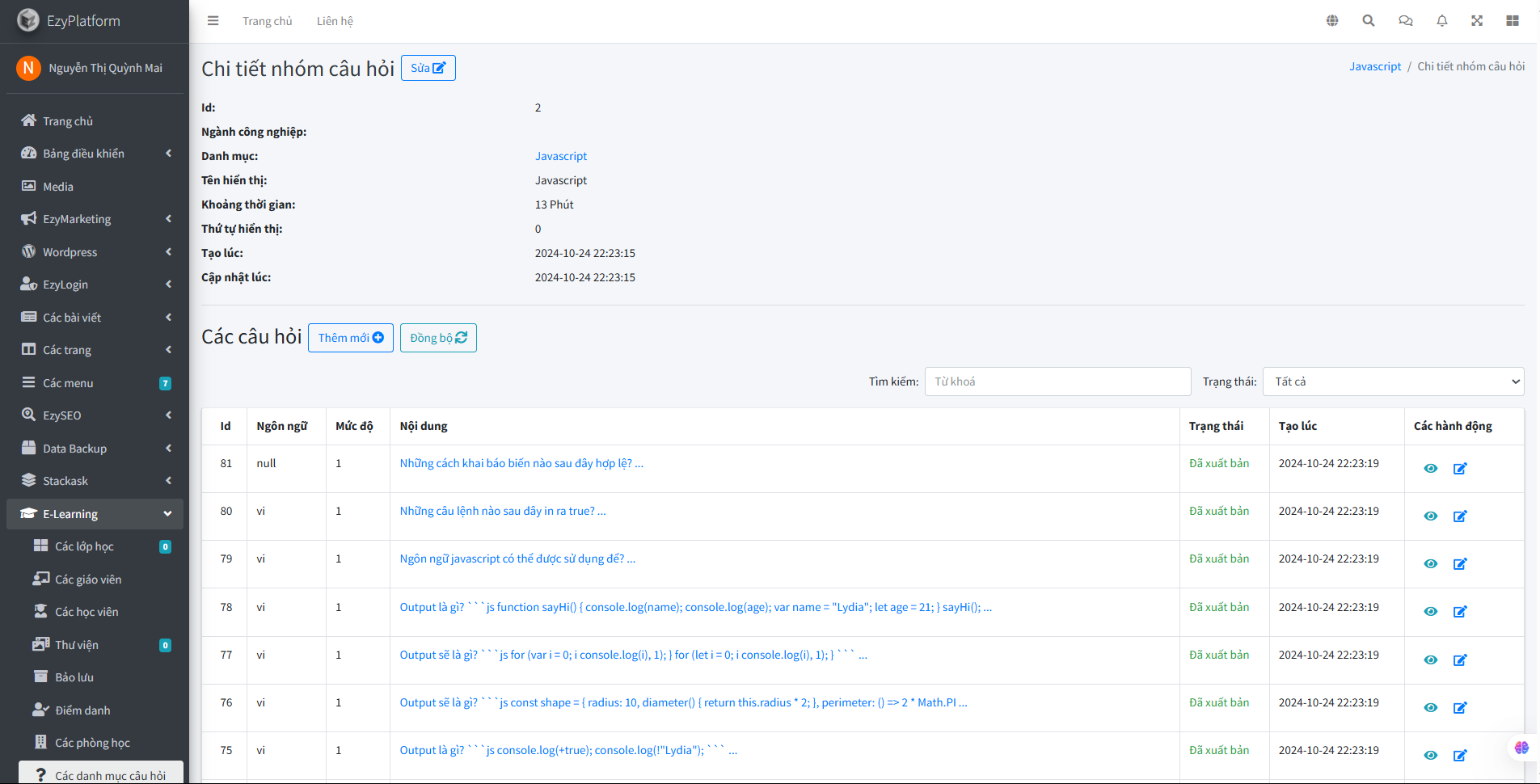Open Các lớp học sidebar item
The height and width of the screenshot is (784, 1540).
(x=101, y=546)
